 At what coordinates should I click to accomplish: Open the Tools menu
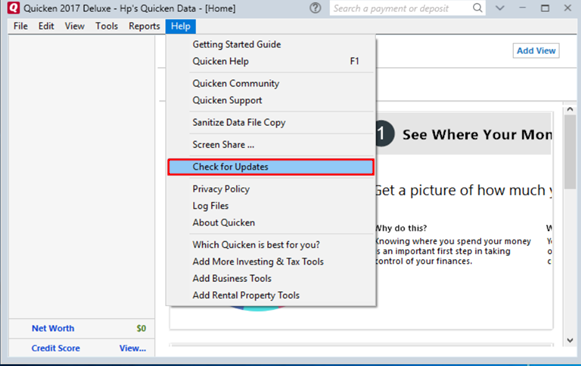tap(107, 26)
